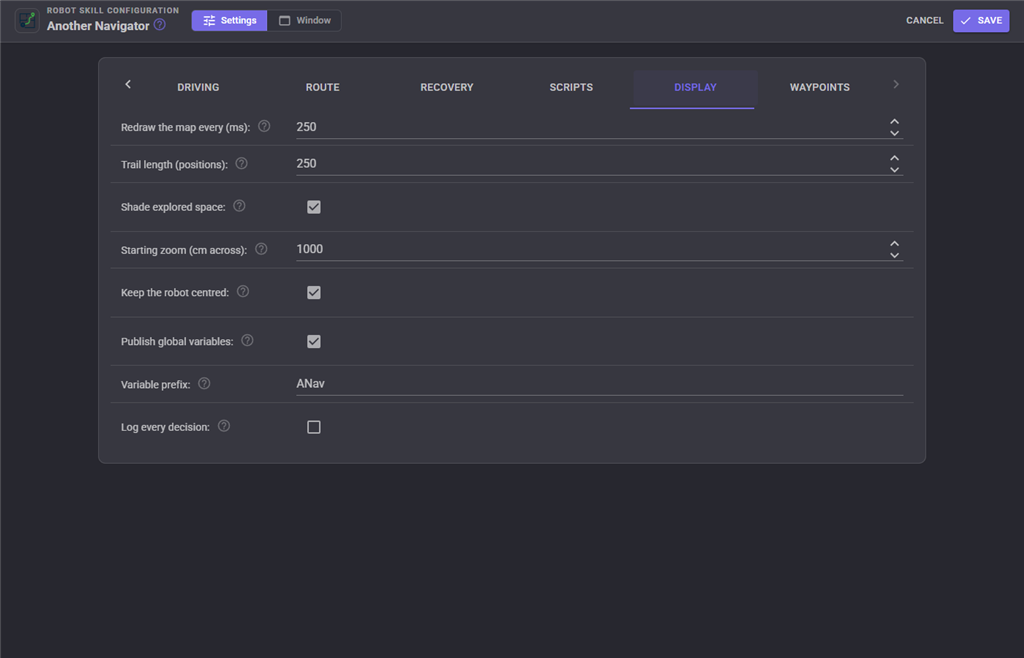1024x658 pixels.
Task: Enable Log every decision checkbox
Action: coord(314,427)
